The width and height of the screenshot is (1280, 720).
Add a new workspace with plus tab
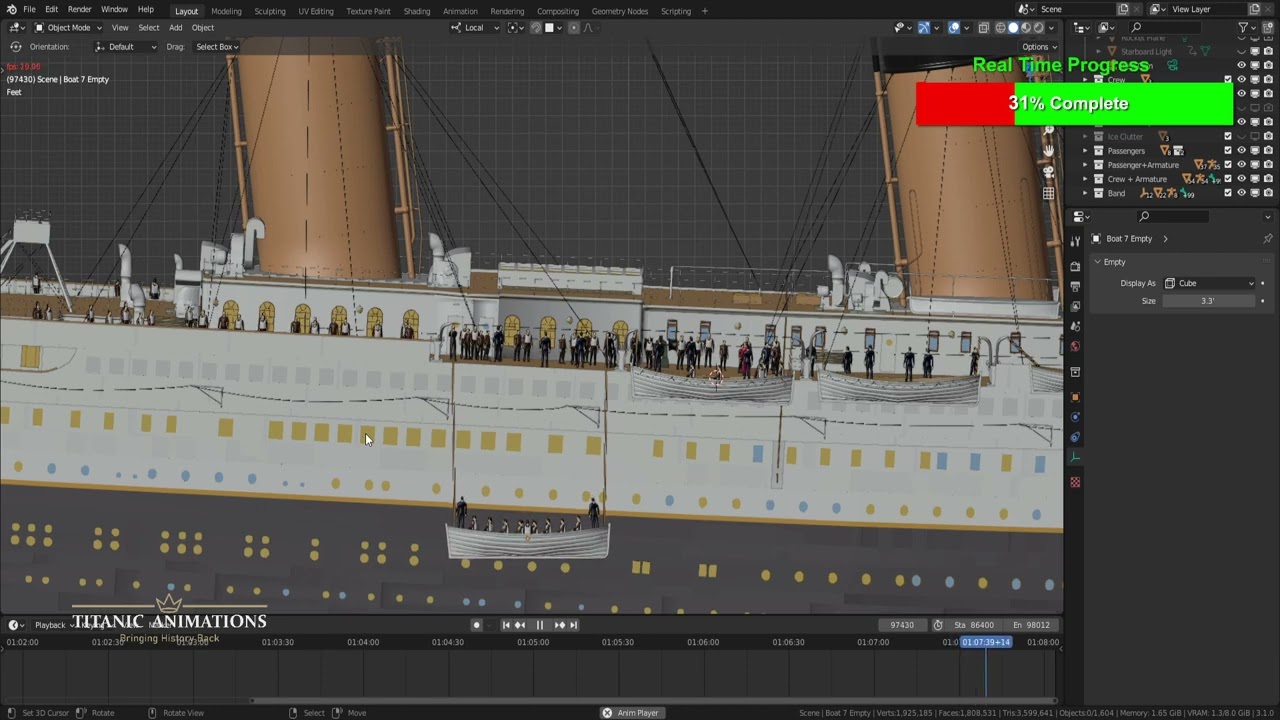pos(705,11)
